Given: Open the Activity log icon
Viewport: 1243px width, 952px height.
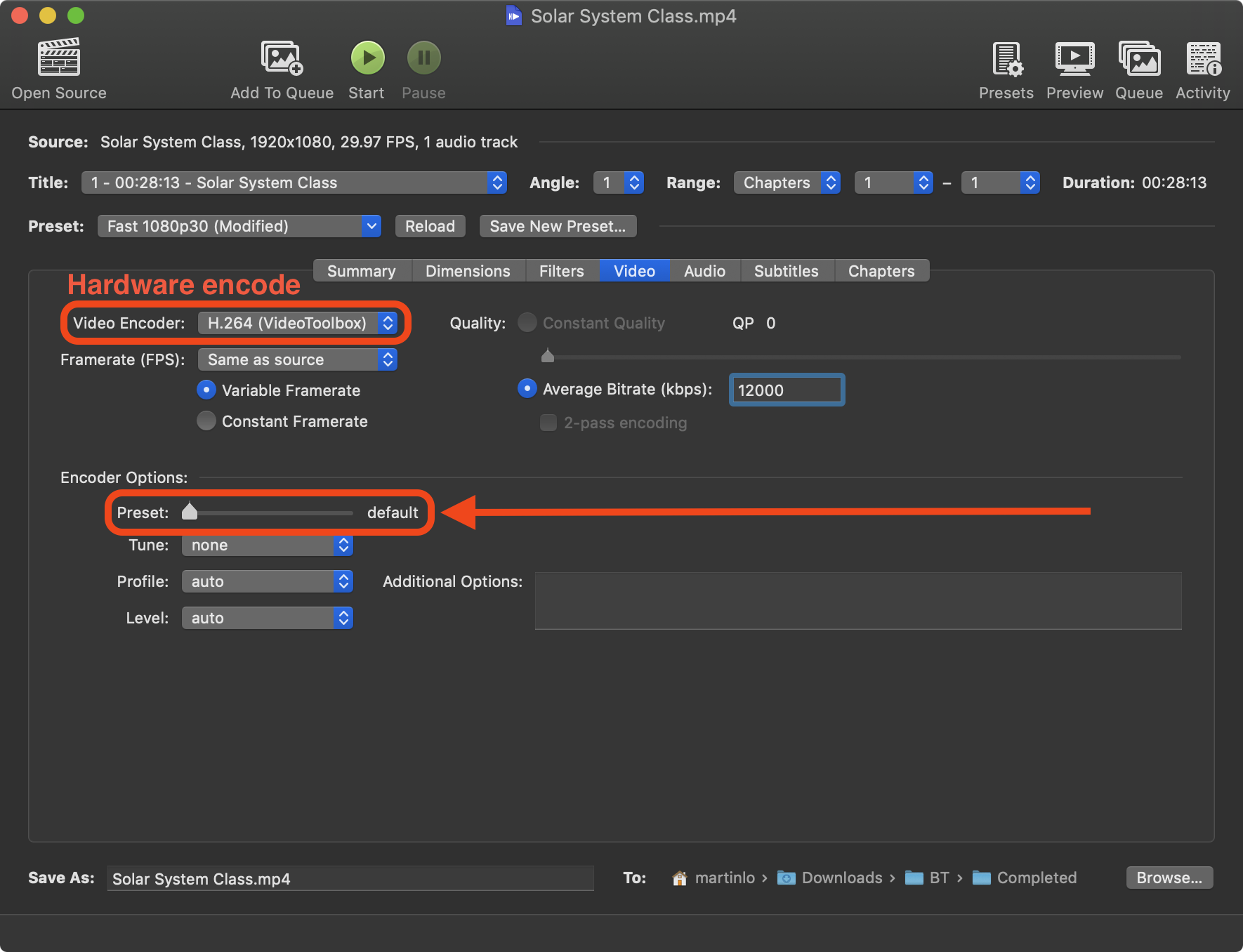Looking at the screenshot, I should point(1203,59).
